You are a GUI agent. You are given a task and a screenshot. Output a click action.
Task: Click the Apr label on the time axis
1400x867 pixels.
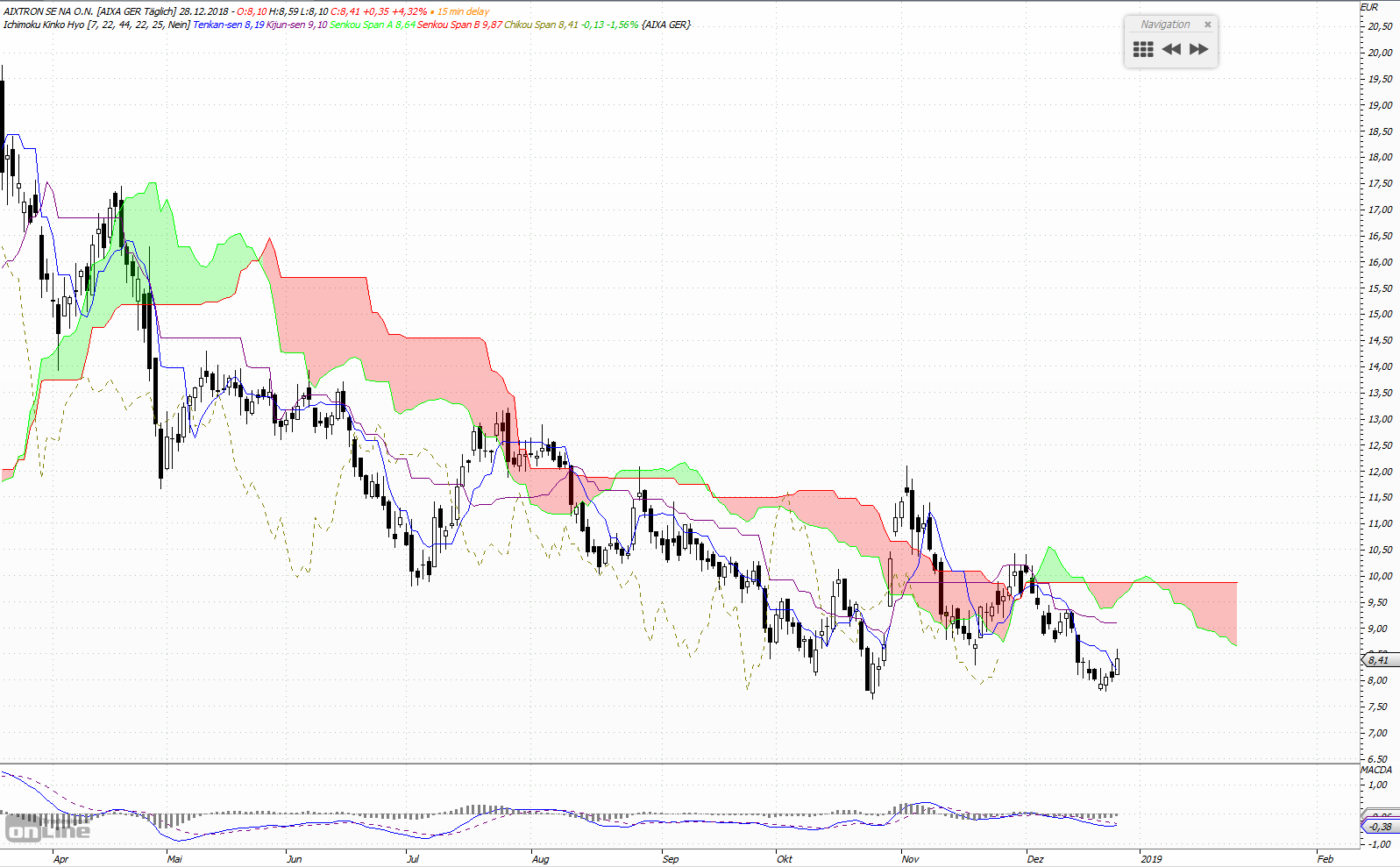60,859
